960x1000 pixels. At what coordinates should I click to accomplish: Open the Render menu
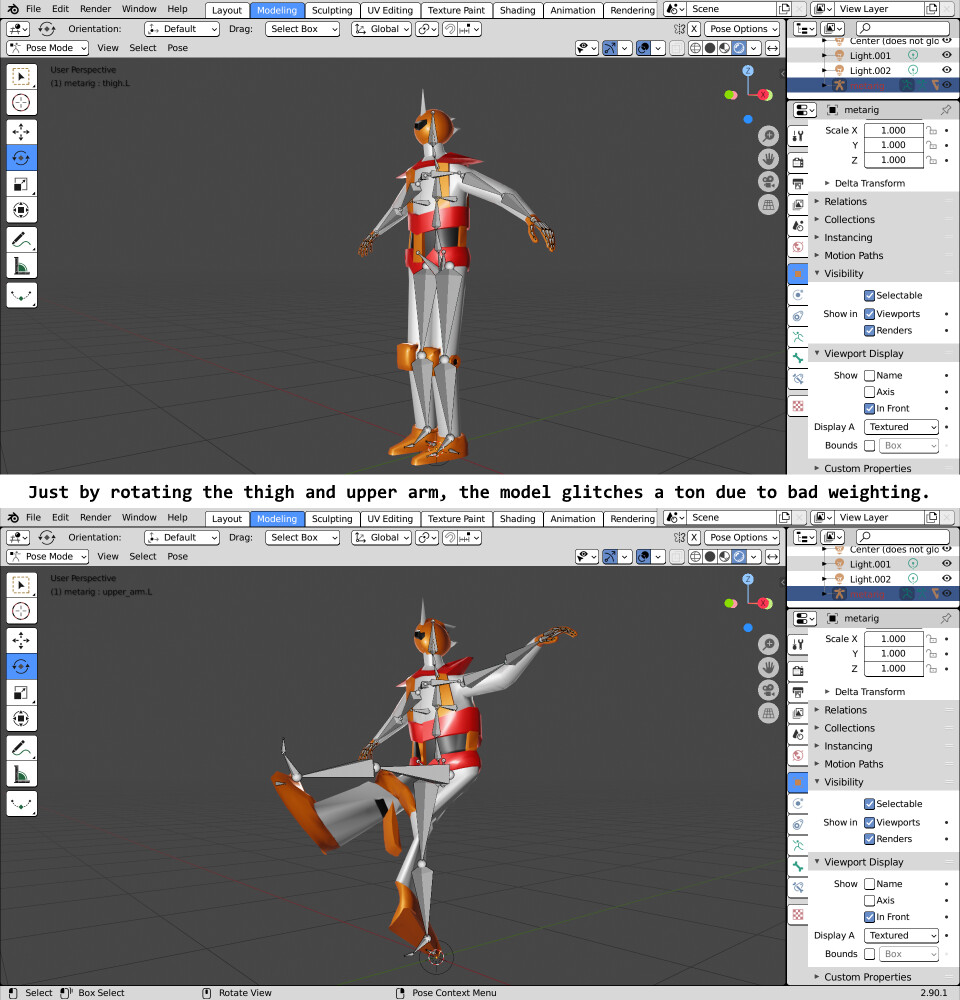[95, 9]
